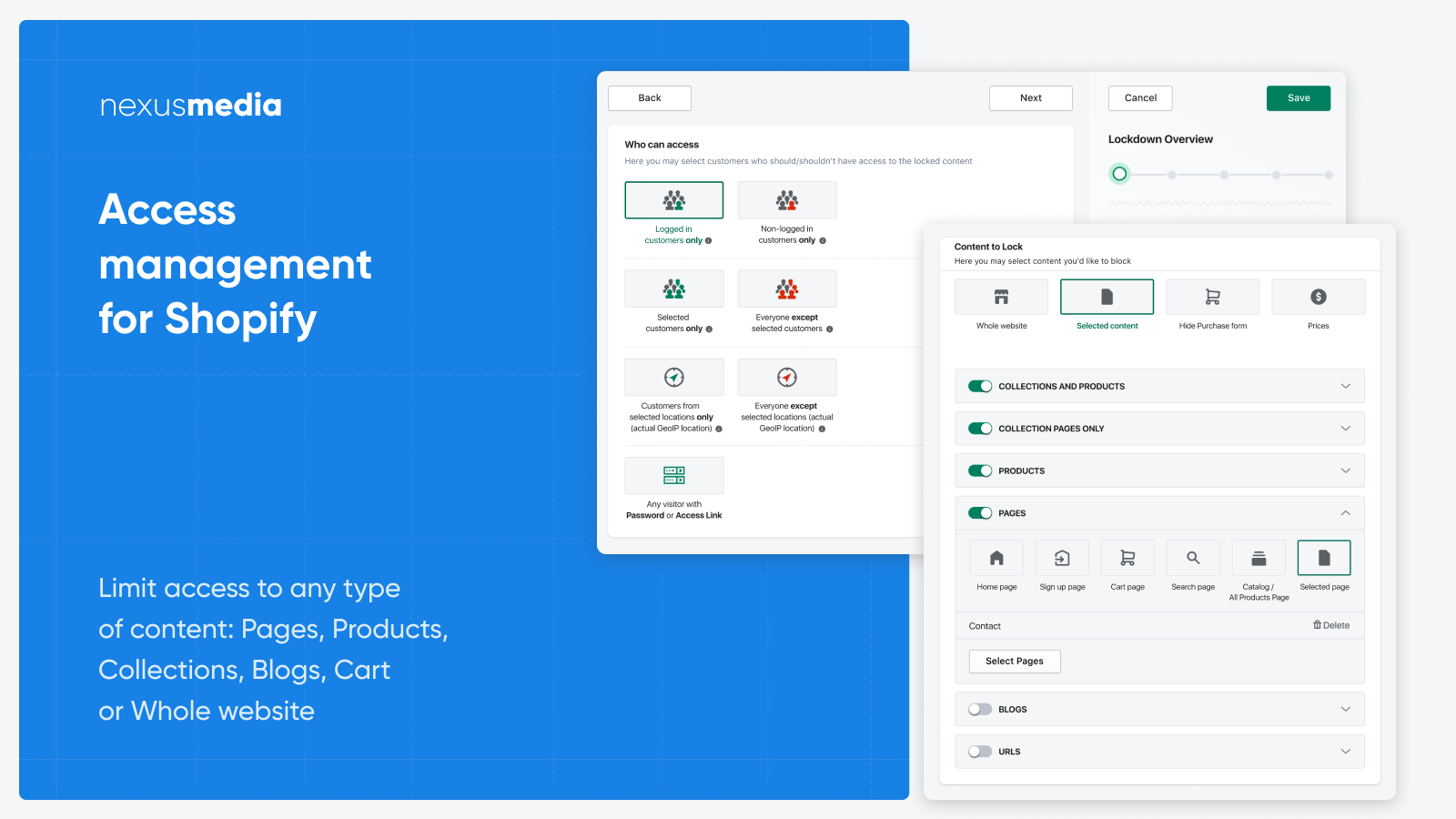
Task: Toggle Collection Pages Only switch
Action: [980, 429]
